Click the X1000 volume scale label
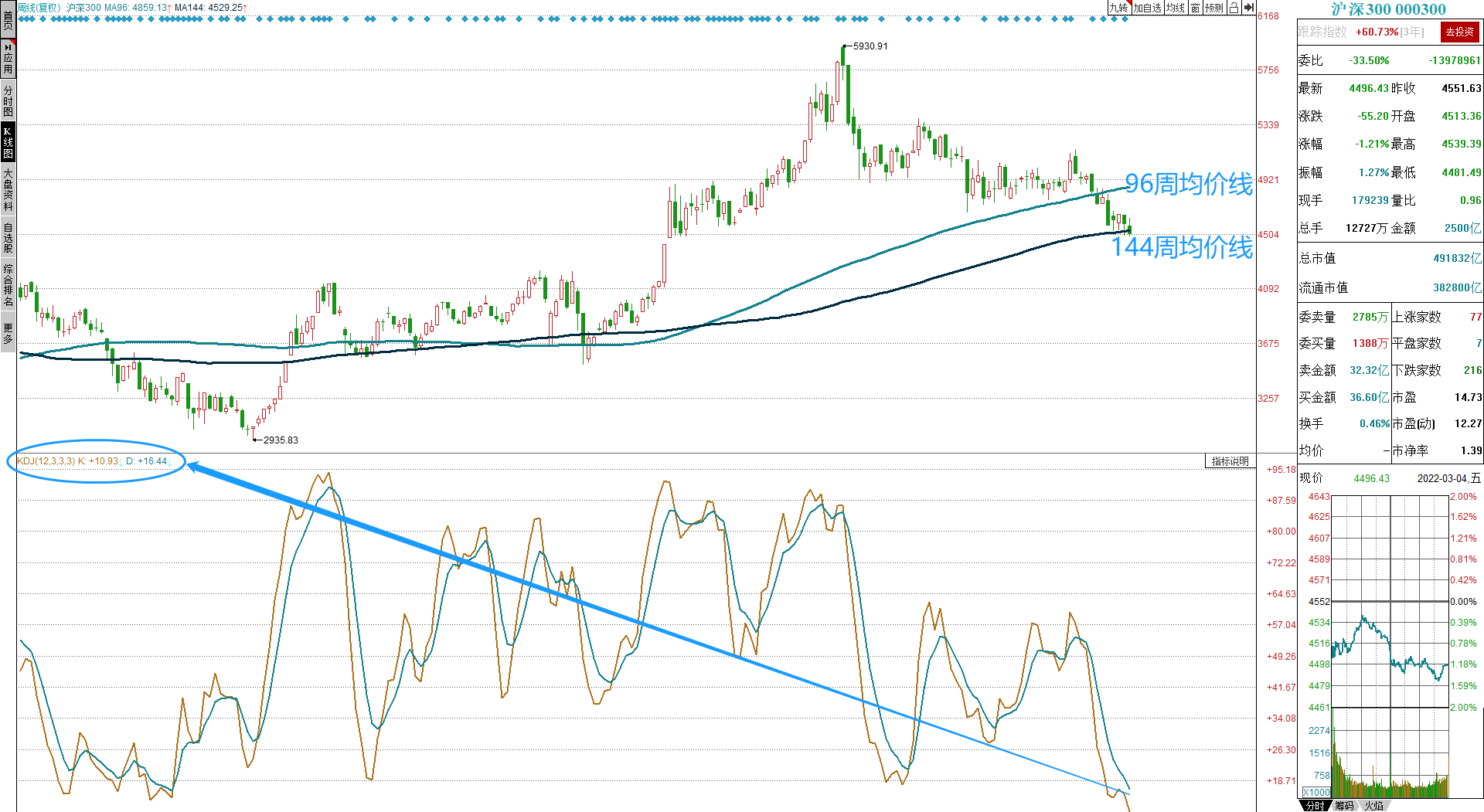1484x812 pixels. coord(1316,792)
